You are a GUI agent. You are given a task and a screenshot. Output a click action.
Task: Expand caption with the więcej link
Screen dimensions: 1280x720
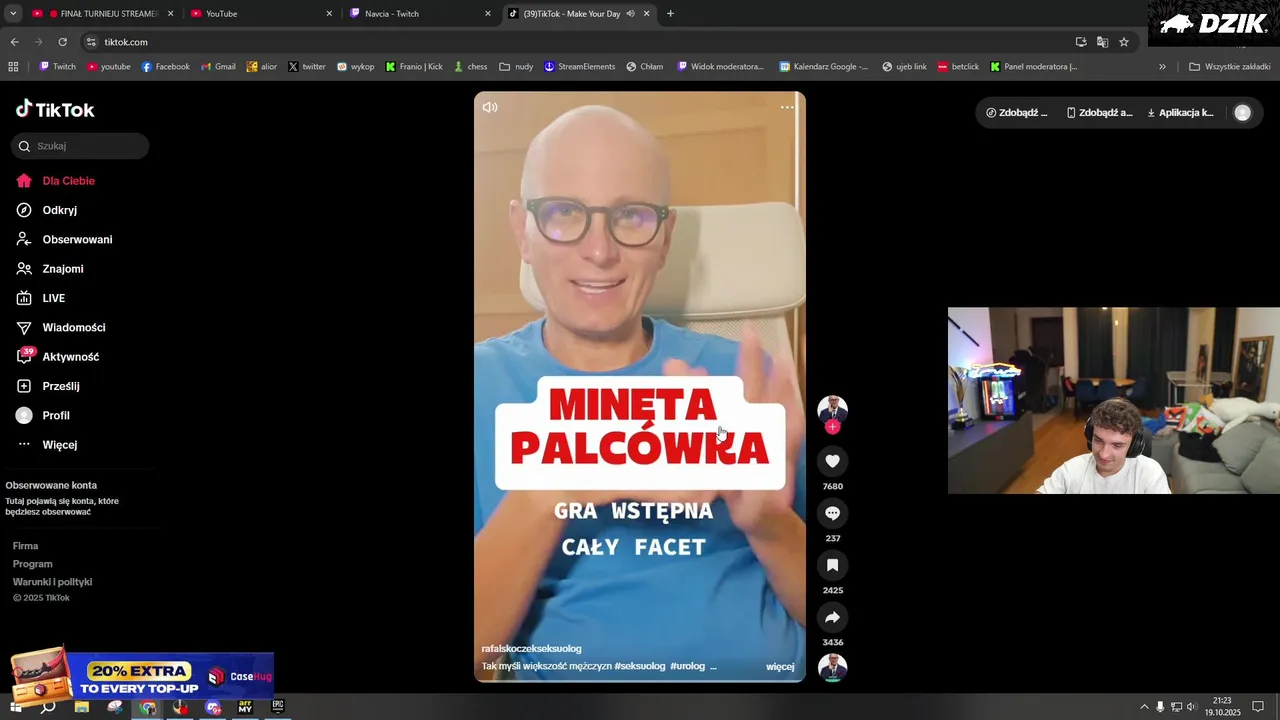pos(780,666)
